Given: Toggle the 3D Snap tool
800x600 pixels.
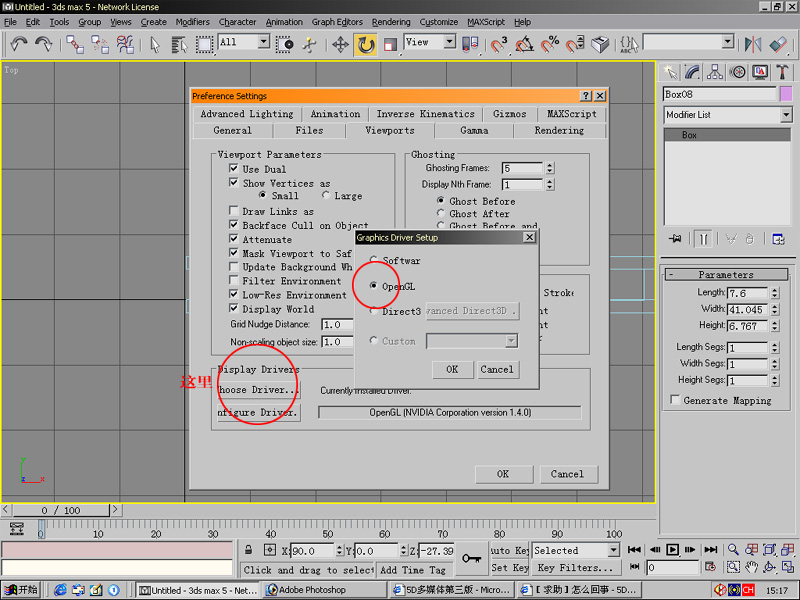Looking at the screenshot, I should point(498,45).
